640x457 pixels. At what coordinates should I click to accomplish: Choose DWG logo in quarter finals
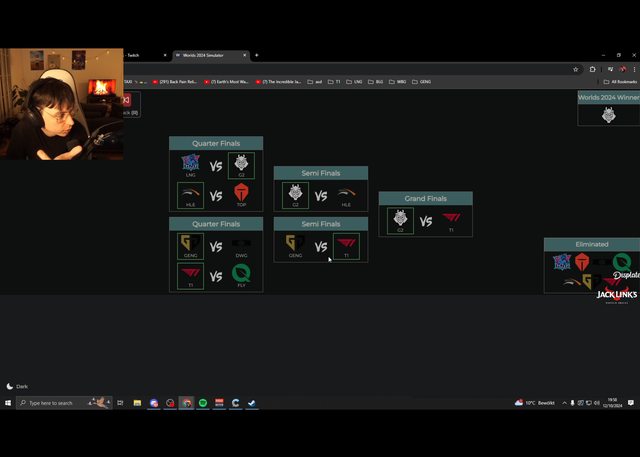tap(241, 245)
